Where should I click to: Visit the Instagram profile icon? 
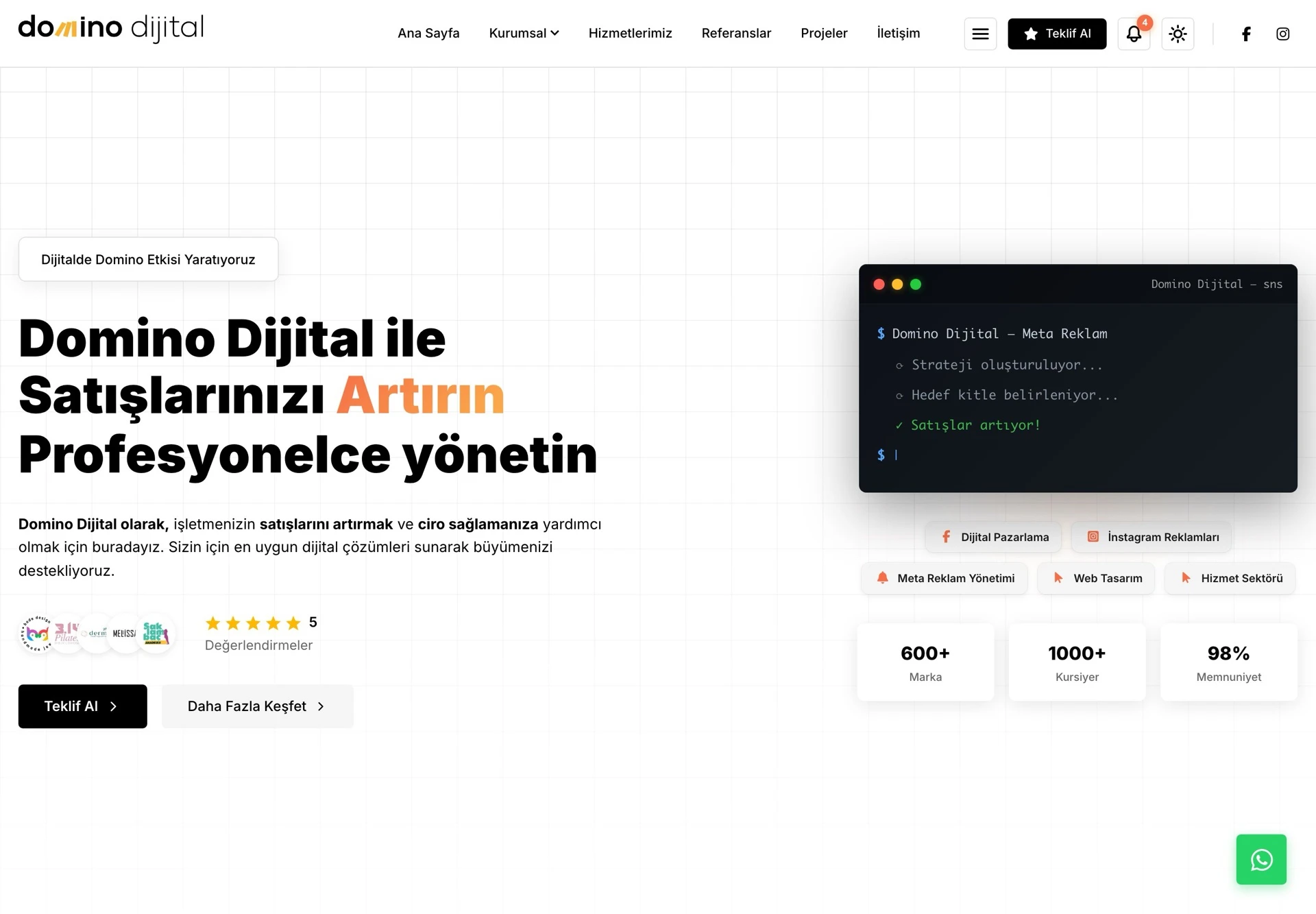[1282, 34]
